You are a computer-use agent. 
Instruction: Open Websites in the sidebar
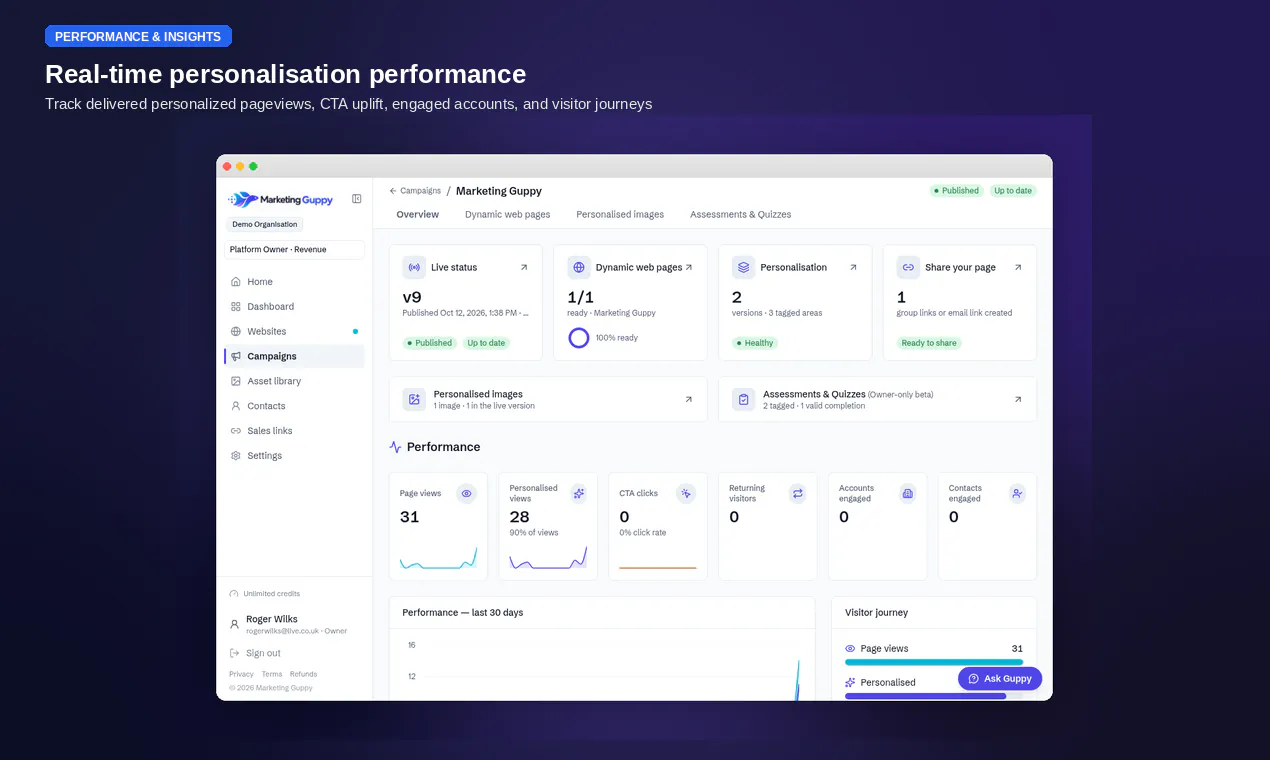click(x=294, y=331)
